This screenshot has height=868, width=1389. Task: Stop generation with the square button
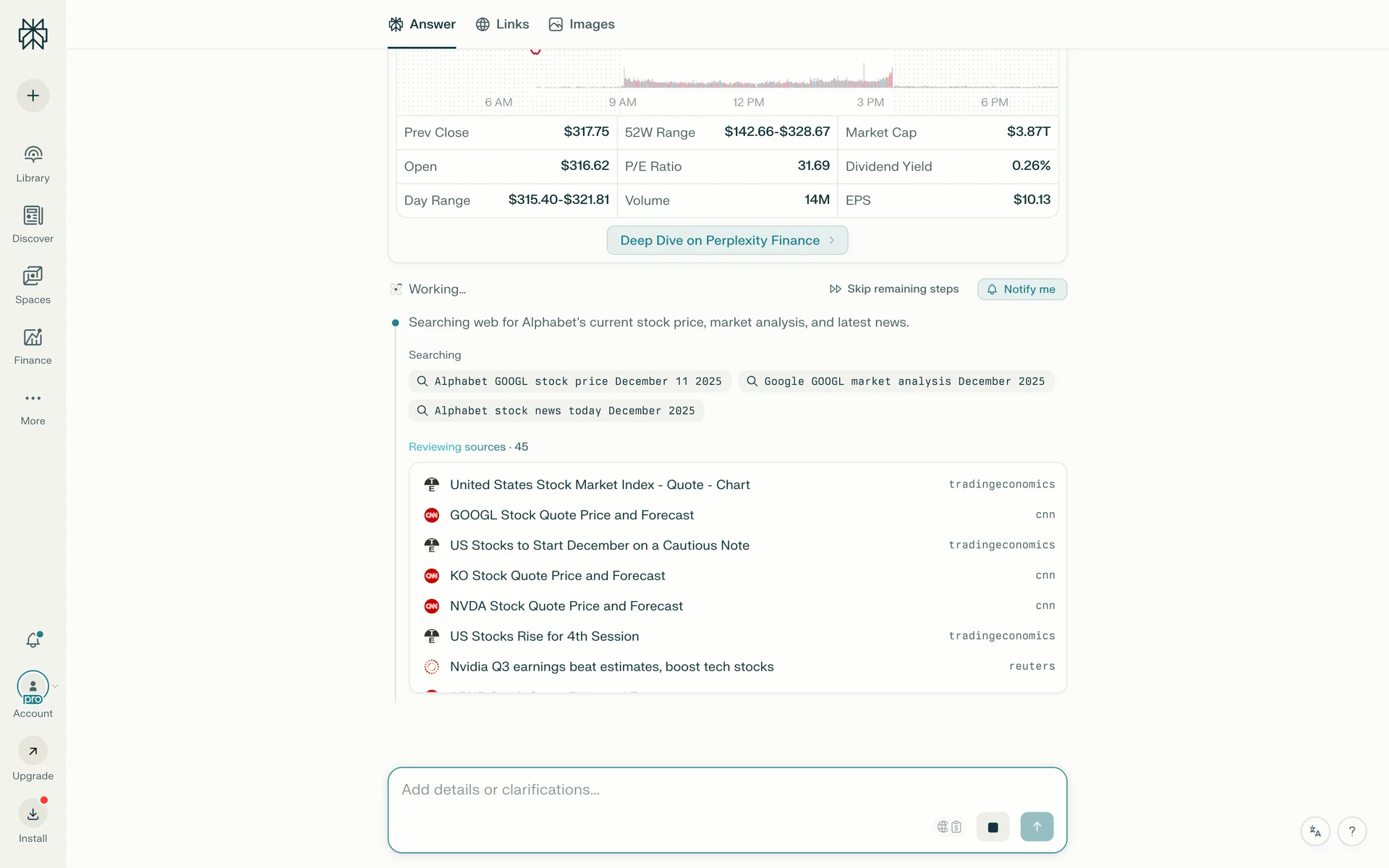pyautogui.click(x=993, y=827)
